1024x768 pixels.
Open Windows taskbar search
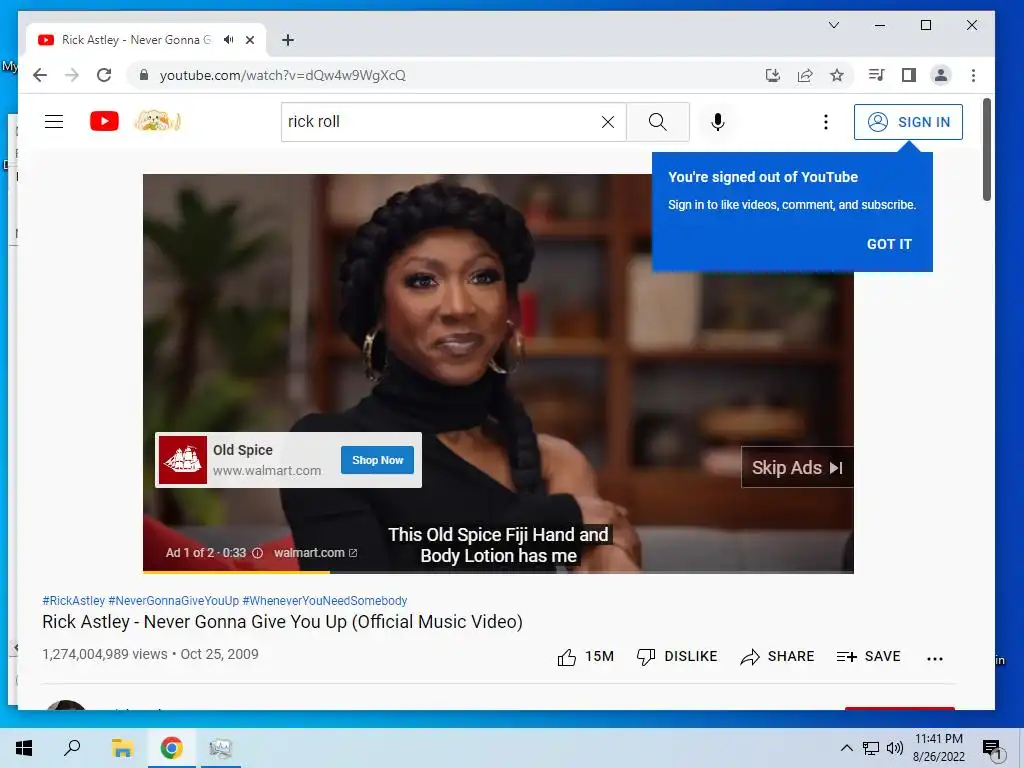72,748
